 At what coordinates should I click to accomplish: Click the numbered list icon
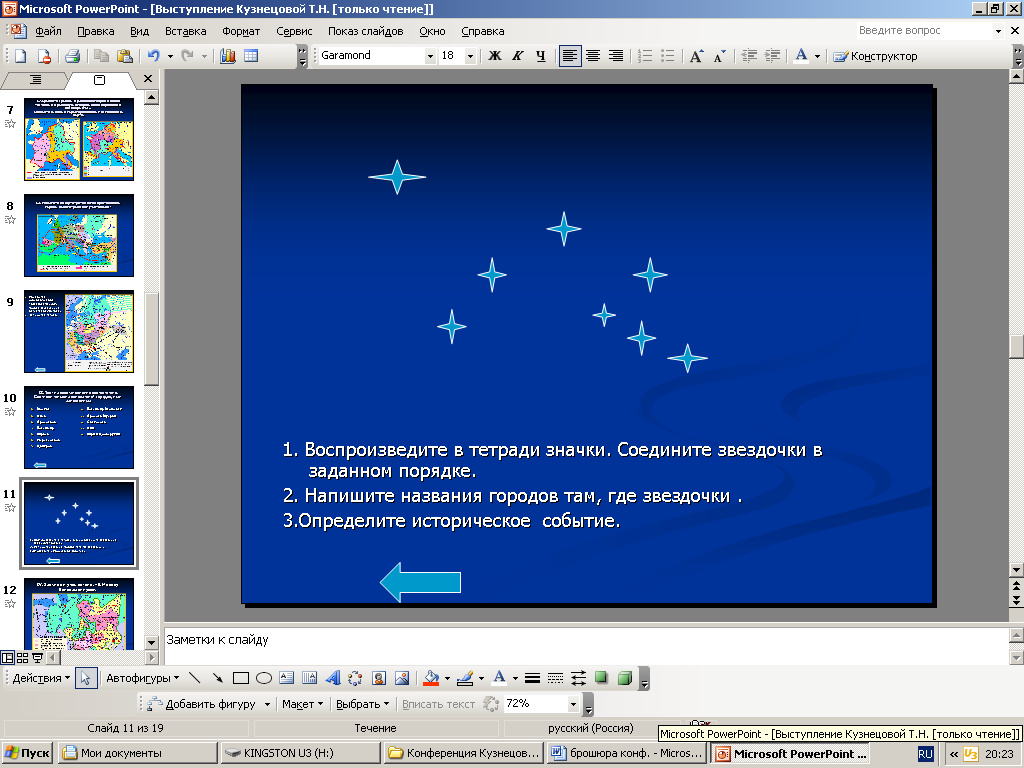tap(645, 56)
